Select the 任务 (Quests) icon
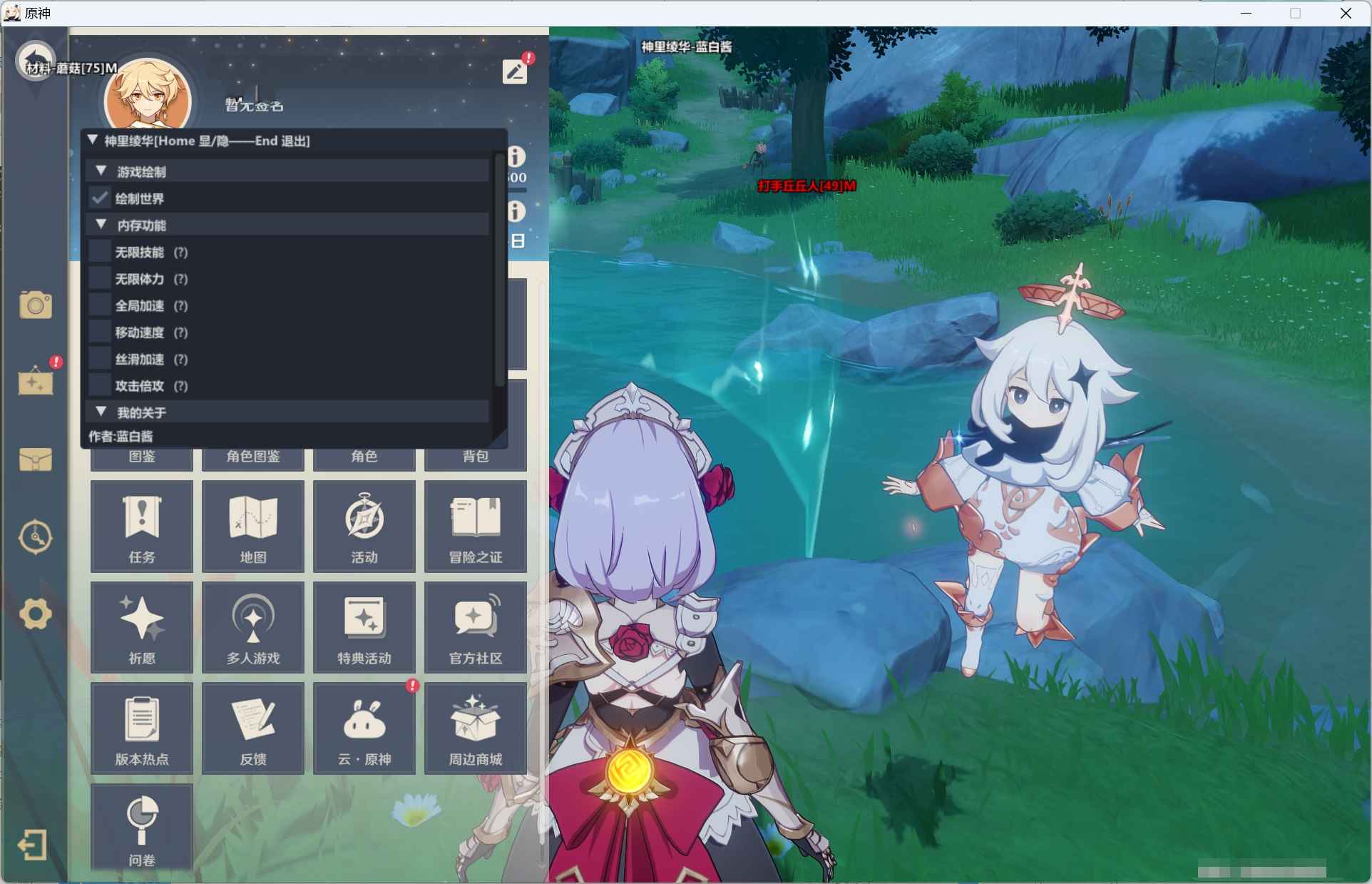This screenshot has width=1372, height=884. (140, 526)
